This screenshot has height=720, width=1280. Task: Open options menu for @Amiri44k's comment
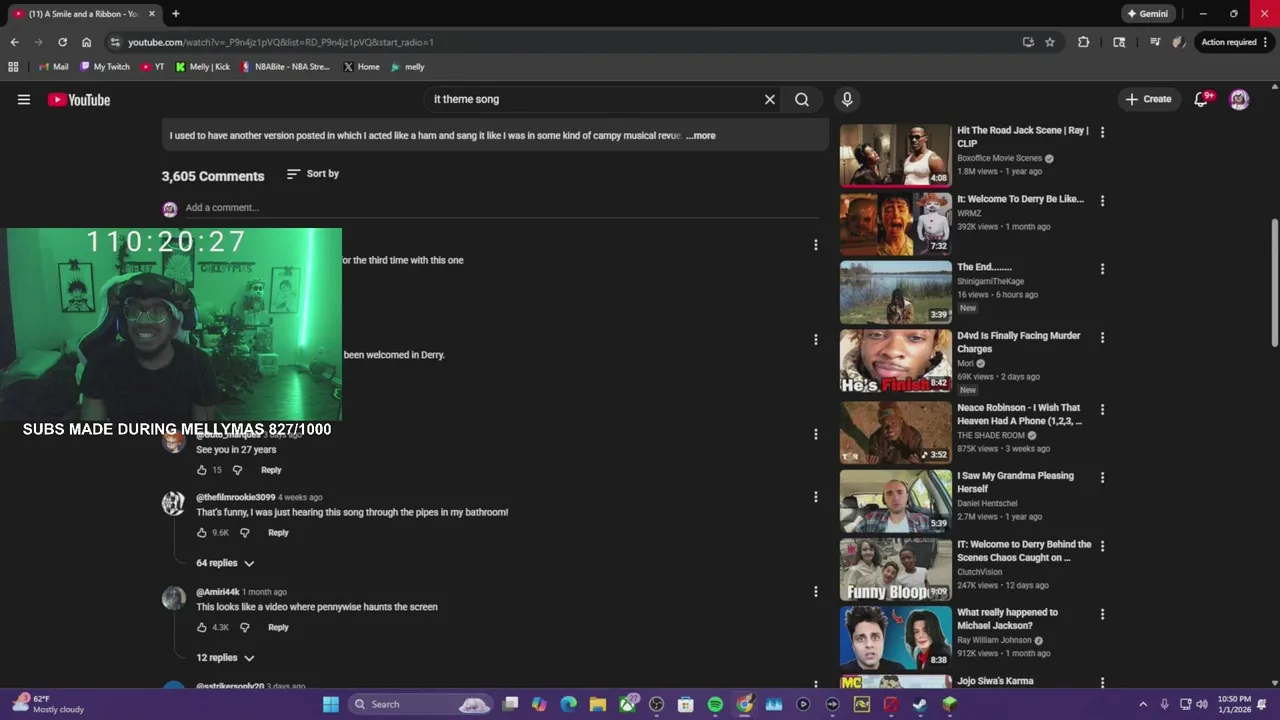point(815,592)
